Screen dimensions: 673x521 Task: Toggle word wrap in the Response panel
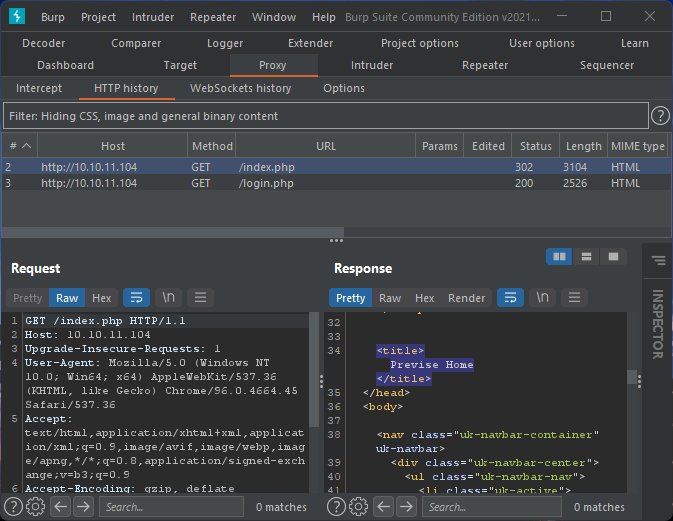(509, 298)
